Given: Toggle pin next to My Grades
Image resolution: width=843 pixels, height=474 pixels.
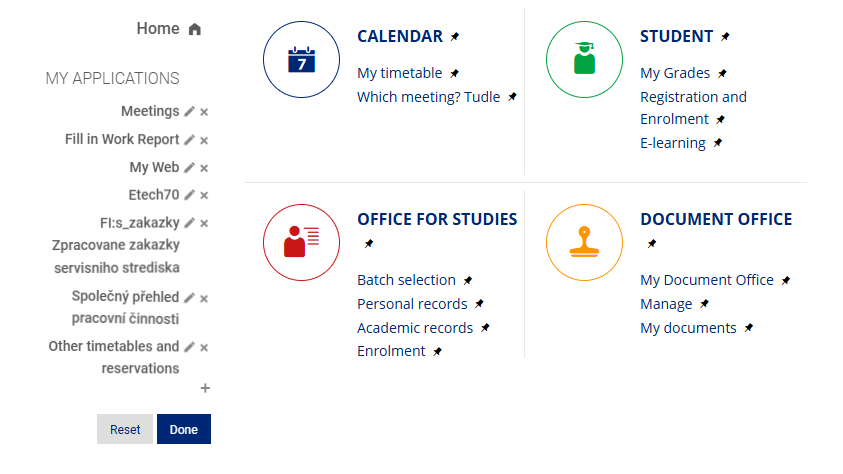Looking at the screenshot, I should point(722,73).
